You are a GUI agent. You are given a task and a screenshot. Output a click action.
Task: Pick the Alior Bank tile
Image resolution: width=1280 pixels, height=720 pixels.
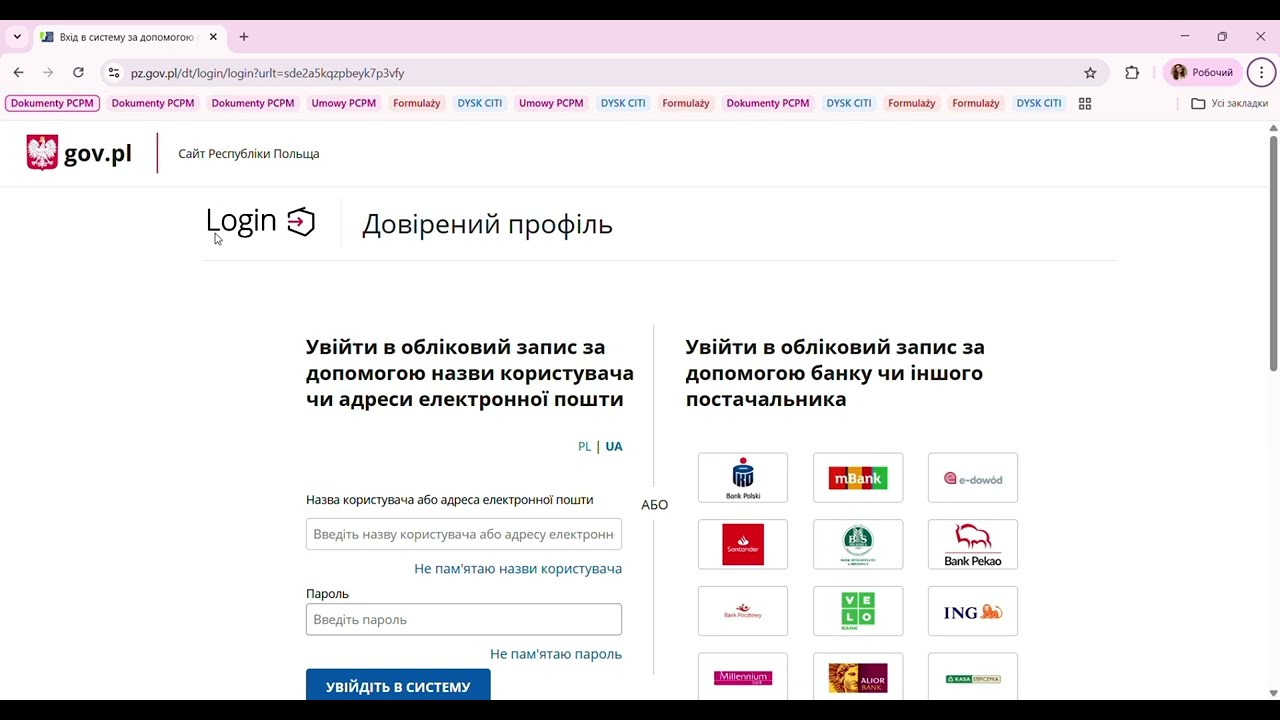[x=858, y=677]
